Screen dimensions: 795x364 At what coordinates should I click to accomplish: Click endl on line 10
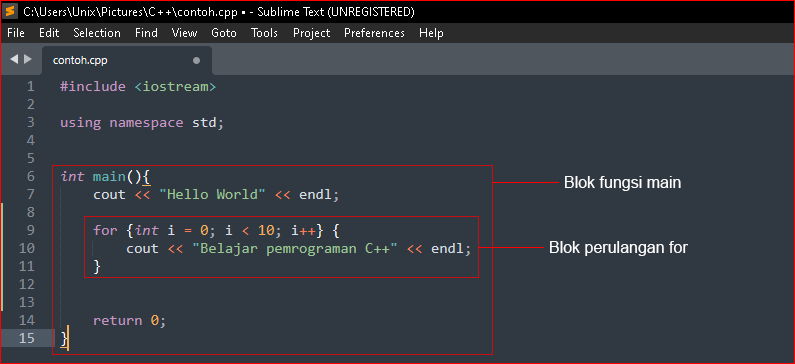448,249
